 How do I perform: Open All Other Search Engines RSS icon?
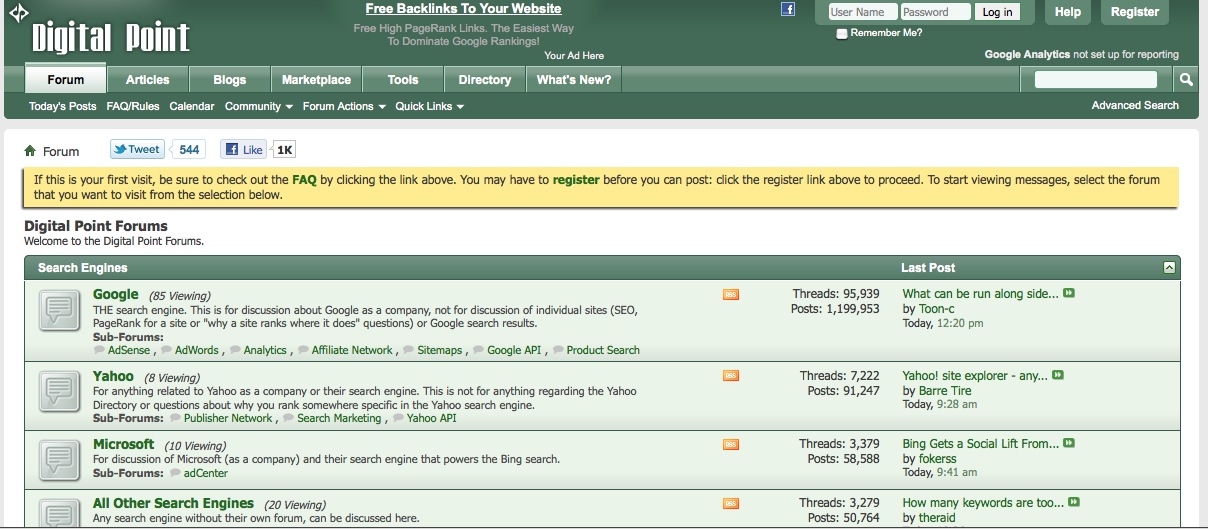730,503
